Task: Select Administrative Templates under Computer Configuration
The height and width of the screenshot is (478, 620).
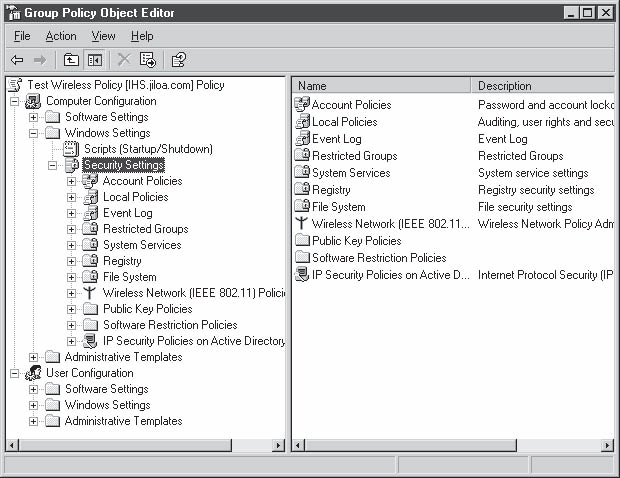Action: click(x=123, y=357)
